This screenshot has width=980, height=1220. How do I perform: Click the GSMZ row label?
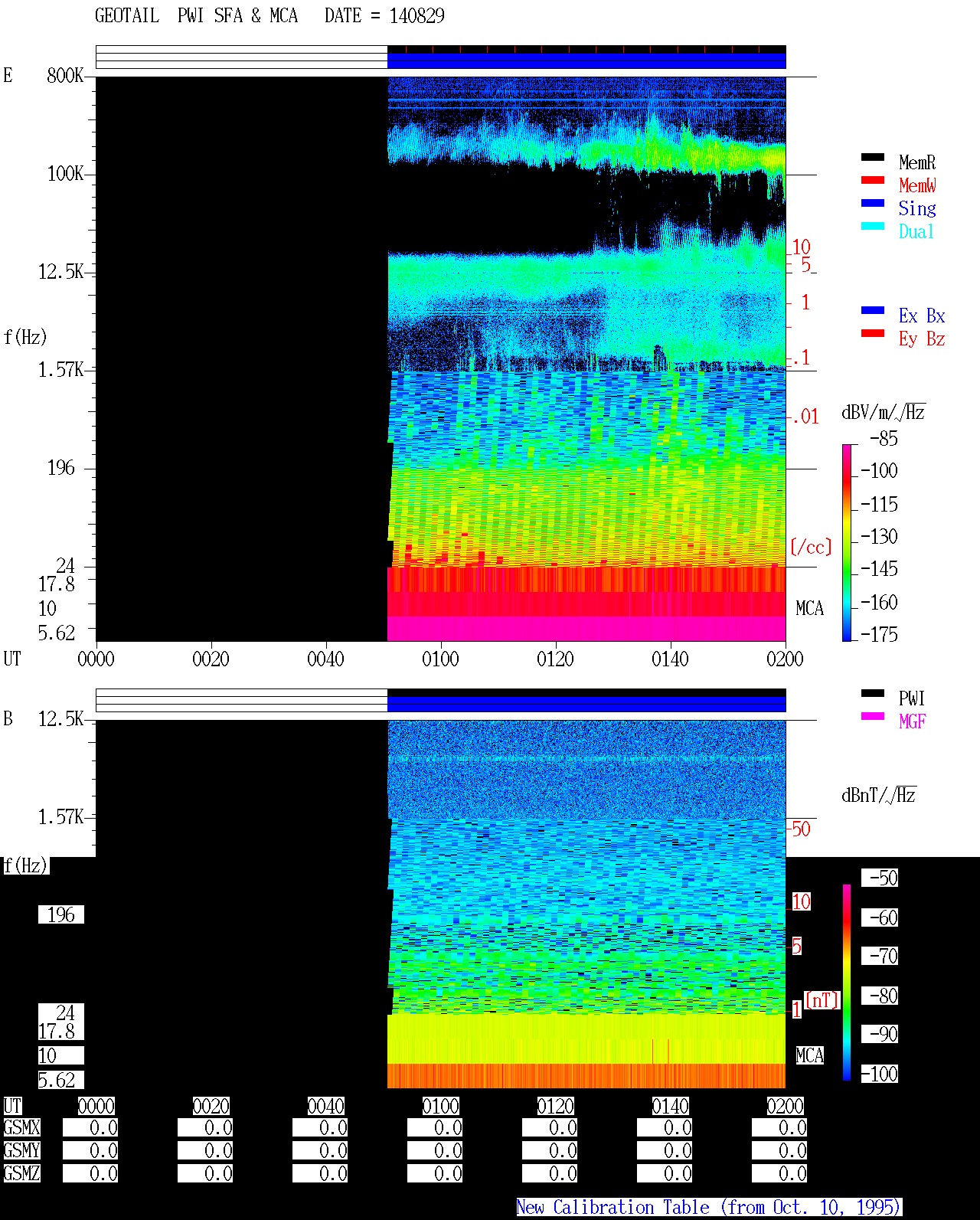pos(21,1174)
